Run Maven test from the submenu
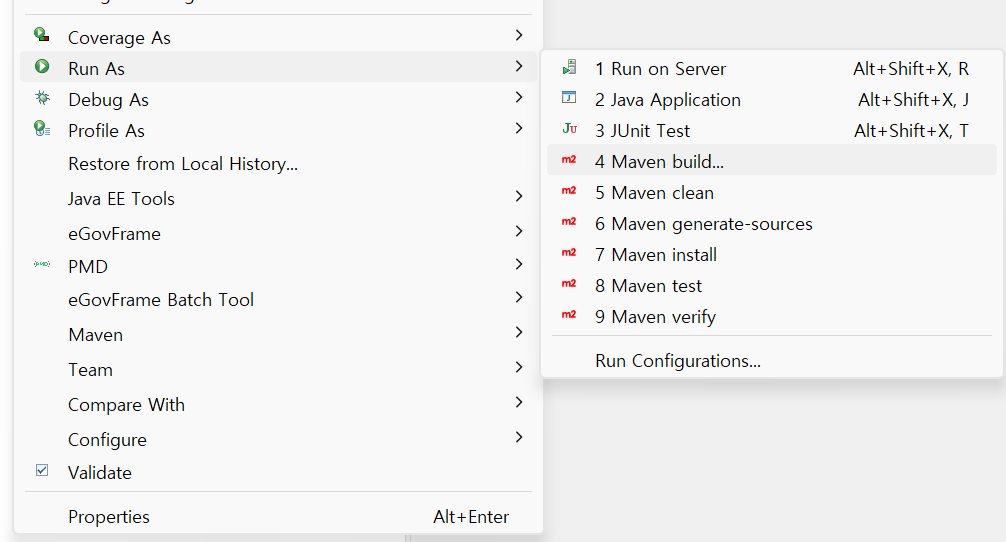 [648, 286]
